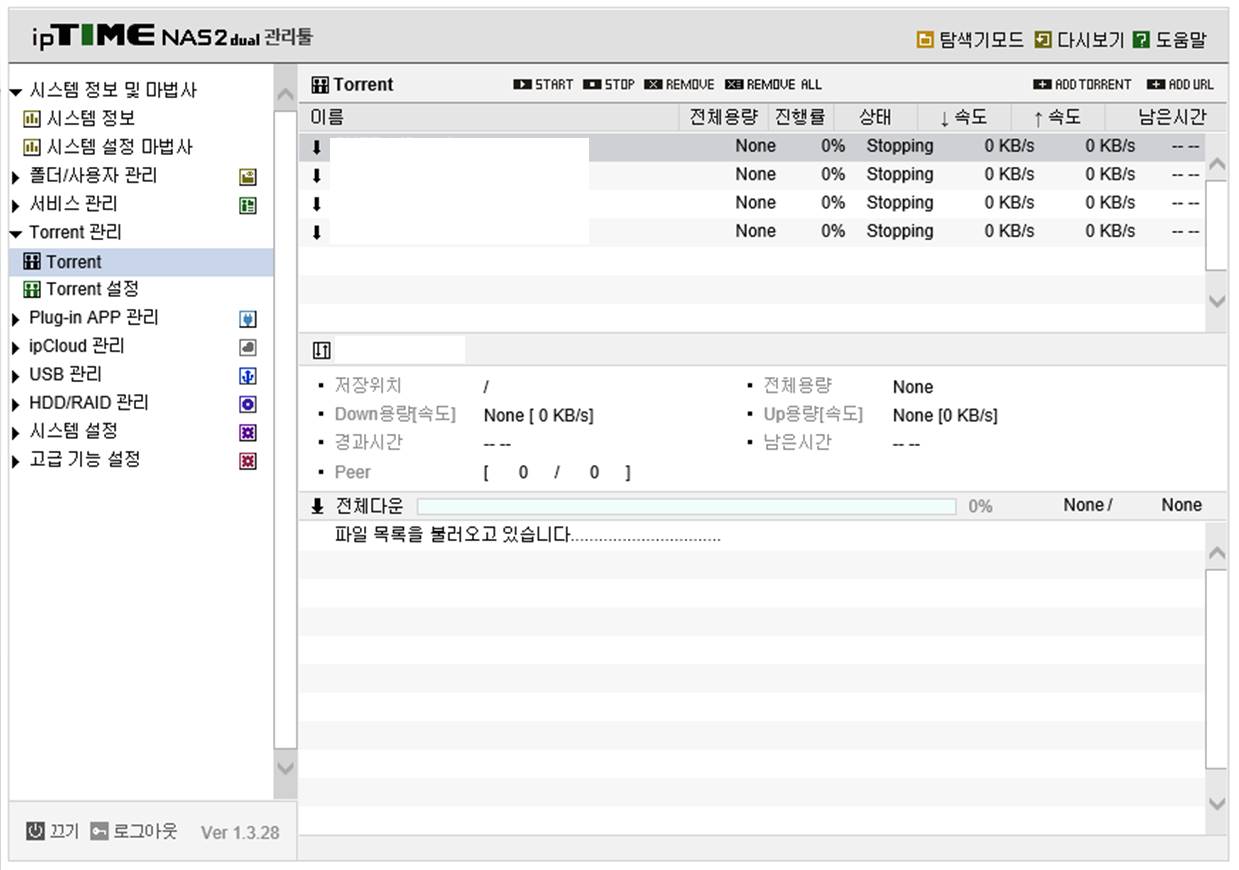Click the Torrent panel header icon
1239x870 pixels.
coord(320,85)
